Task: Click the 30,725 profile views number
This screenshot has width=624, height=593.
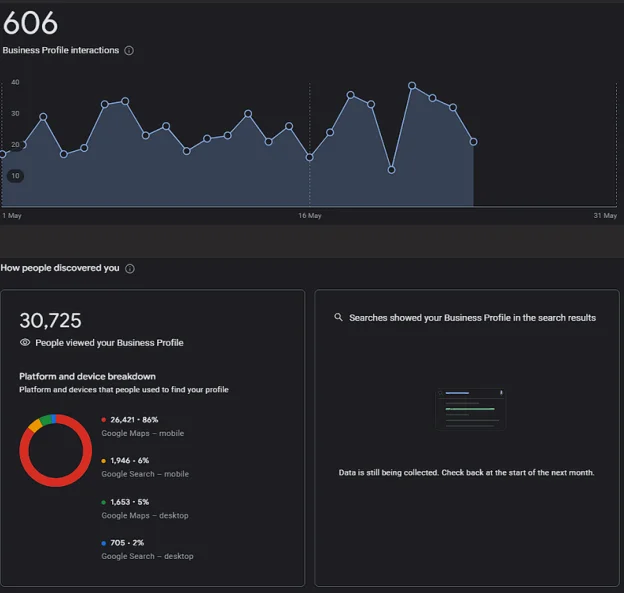Action: (50, 320)
